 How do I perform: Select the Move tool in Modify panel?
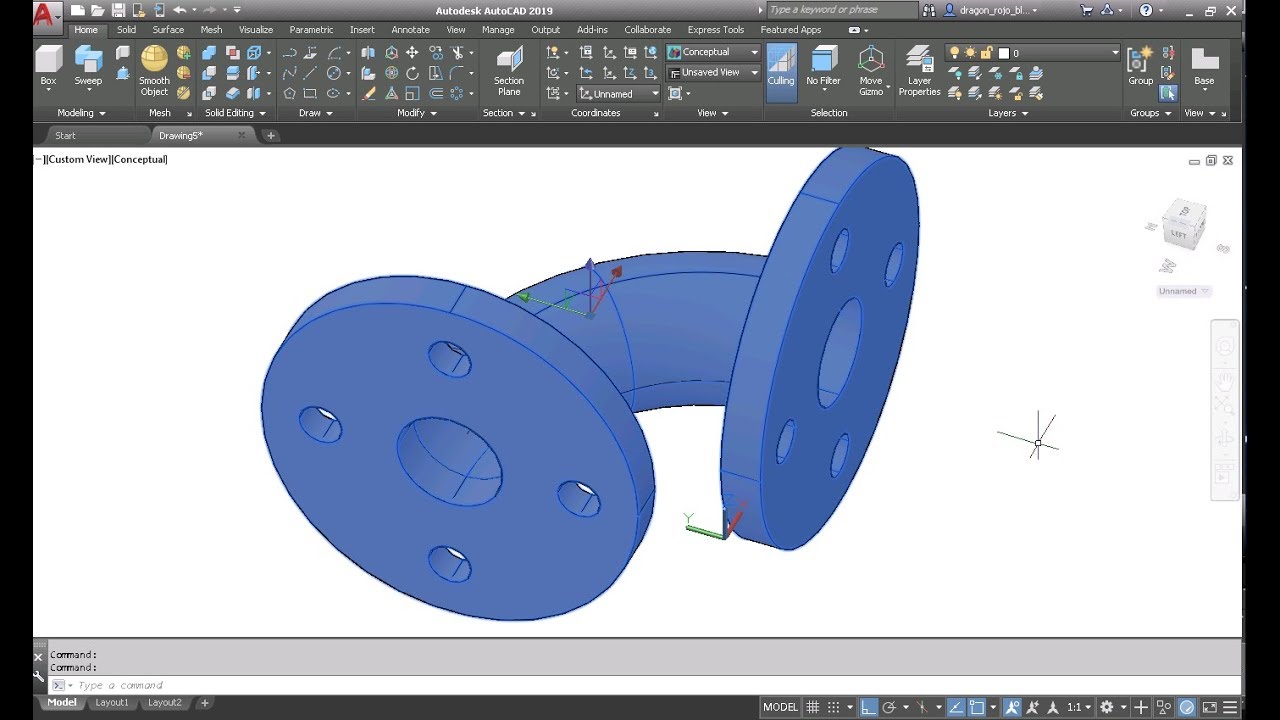point(412,52)
